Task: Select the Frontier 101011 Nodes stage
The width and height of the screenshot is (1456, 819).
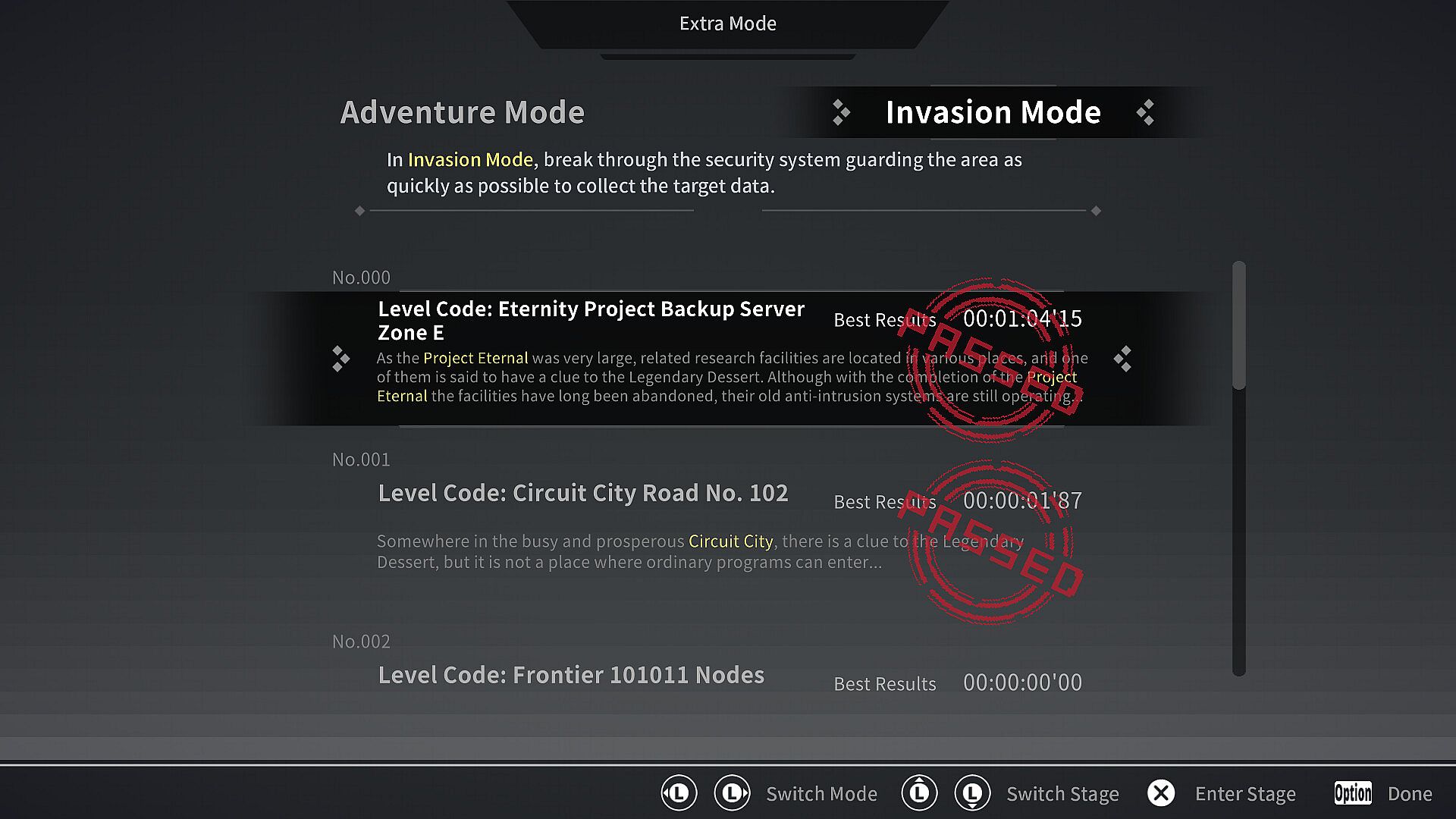Action: (728, 673)
